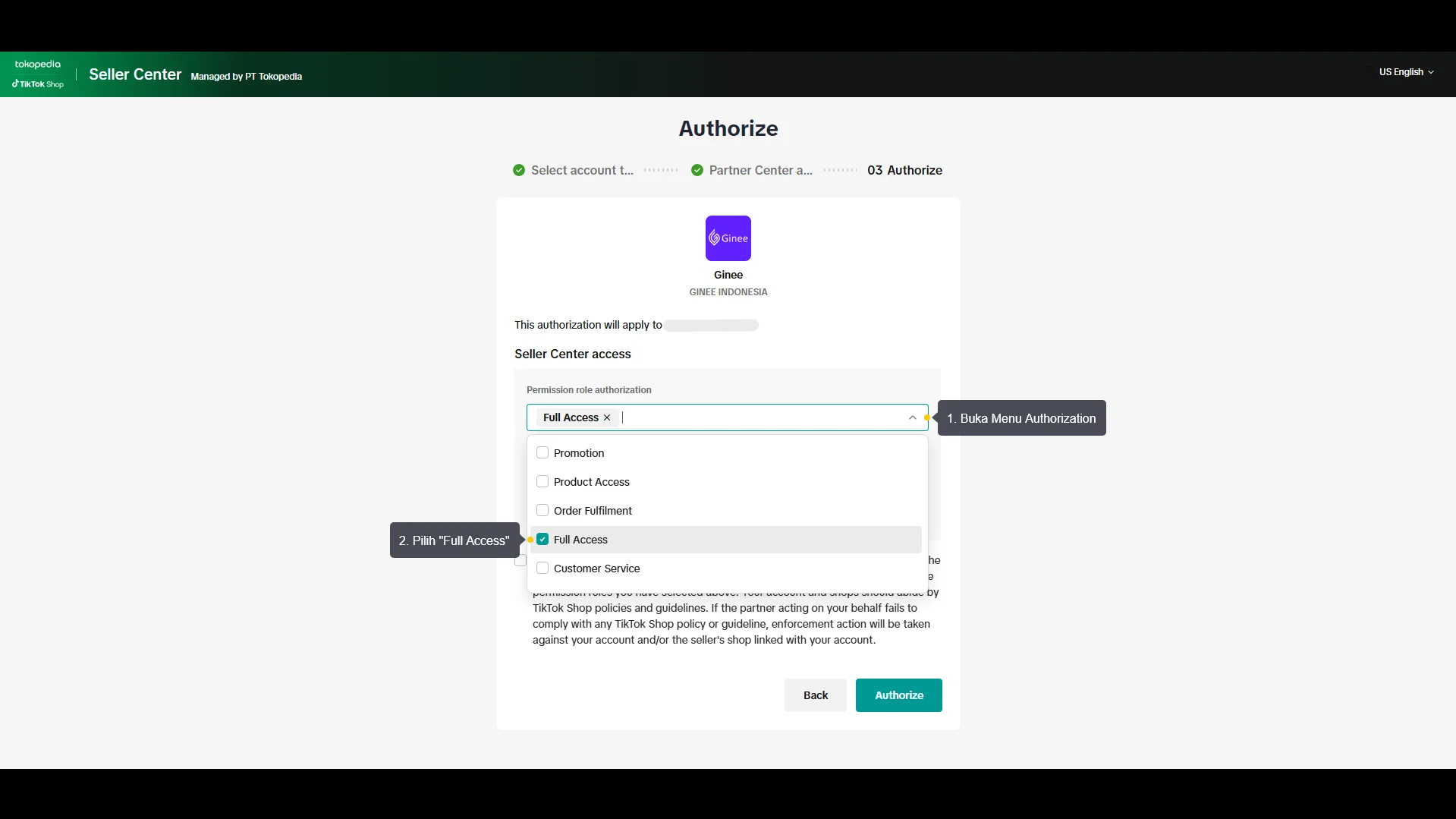Open the US English language dropdown

[1406, 72]
